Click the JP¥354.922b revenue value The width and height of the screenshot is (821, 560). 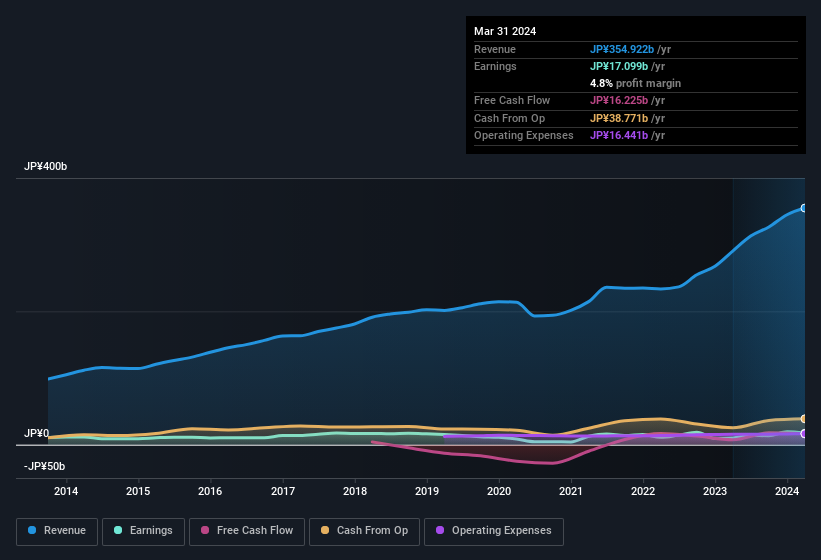(x=622, y=49)
